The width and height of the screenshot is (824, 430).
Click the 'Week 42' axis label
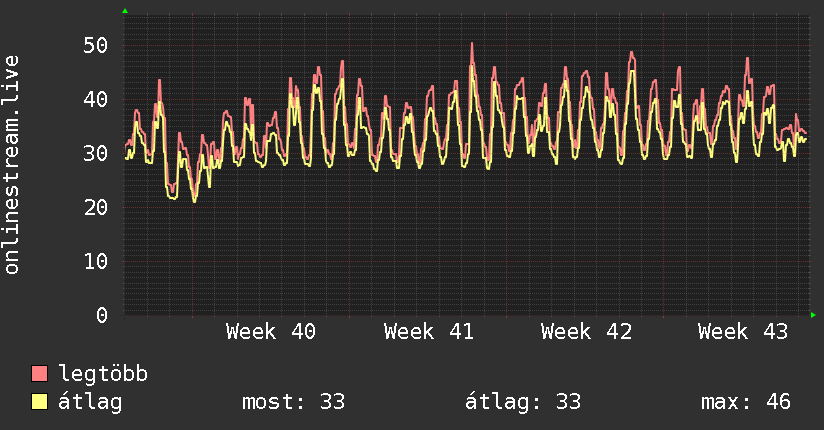click(x=586, y=332)
